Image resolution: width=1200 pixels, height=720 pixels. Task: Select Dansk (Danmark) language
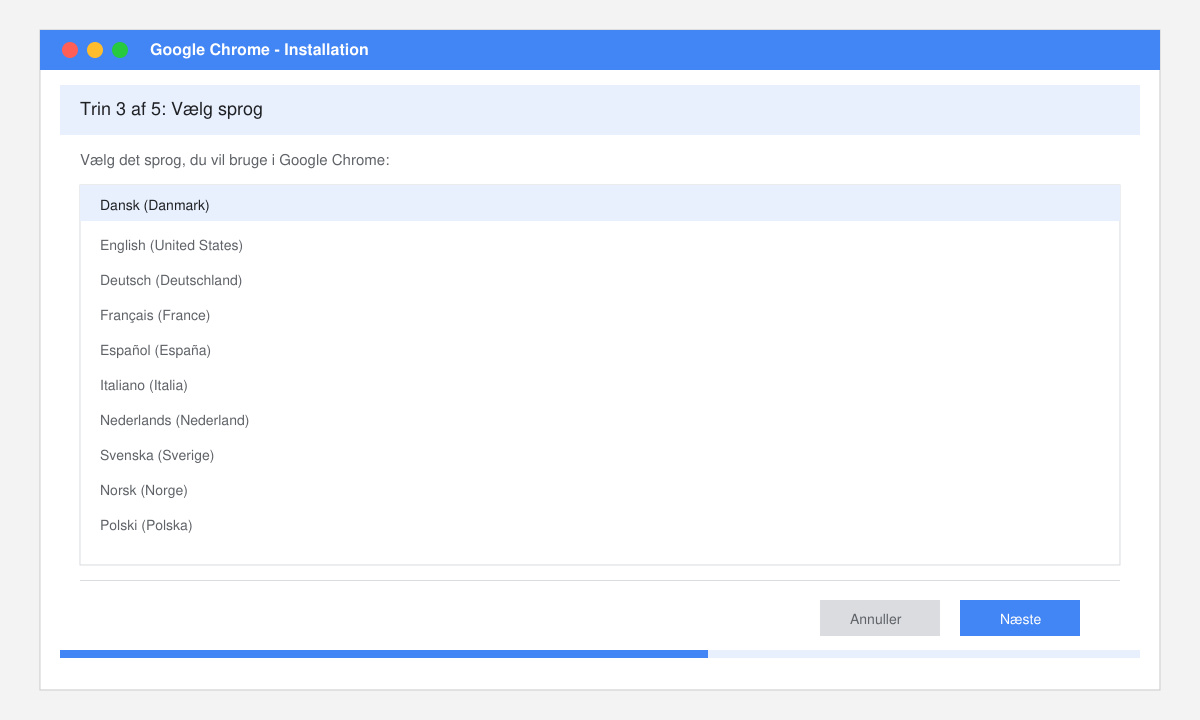coord(600,205)
